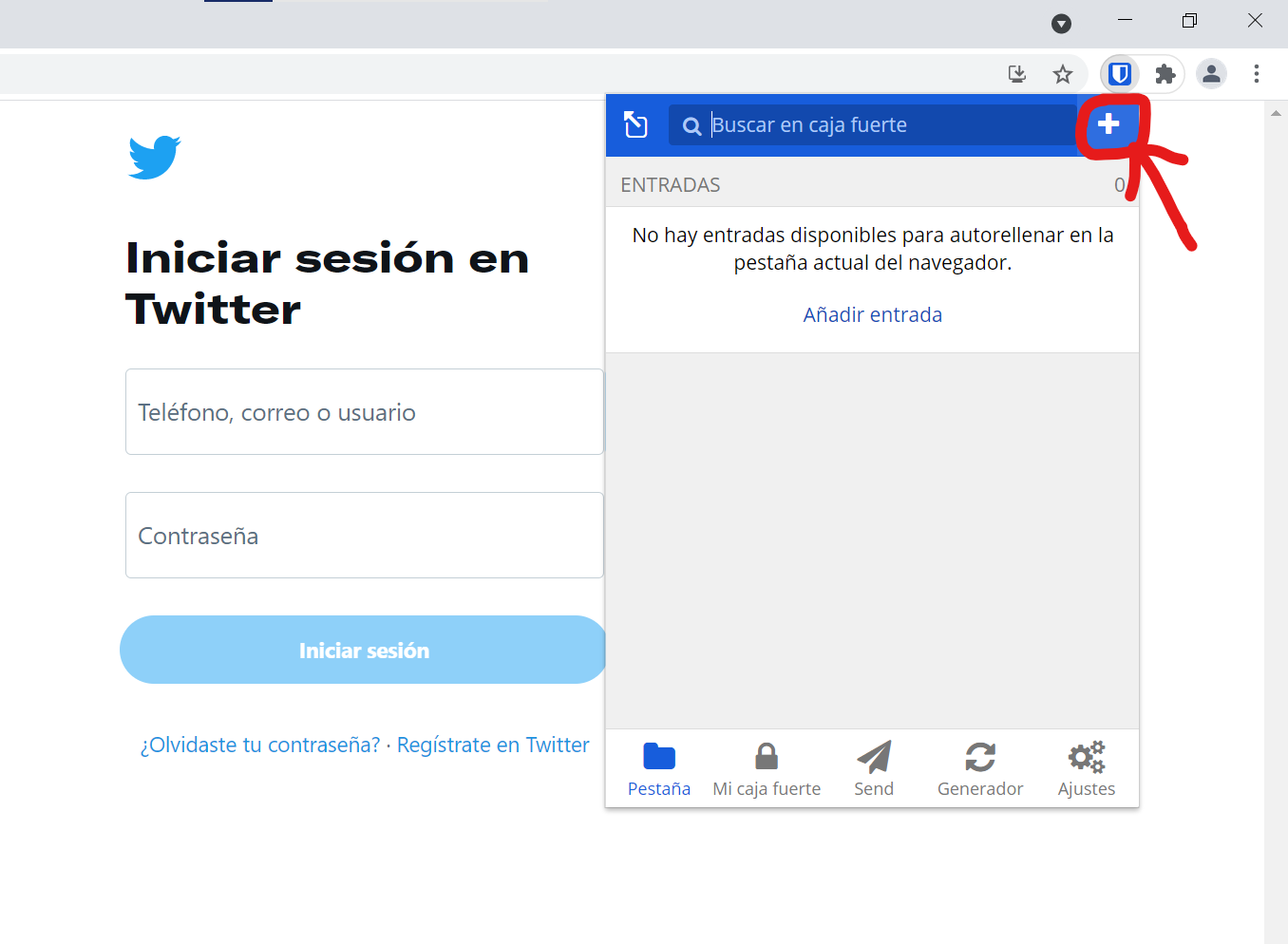This screenshot has width=1288, height=944.
Task: Bookmark this page with star icon
Action: (1063, 73)
